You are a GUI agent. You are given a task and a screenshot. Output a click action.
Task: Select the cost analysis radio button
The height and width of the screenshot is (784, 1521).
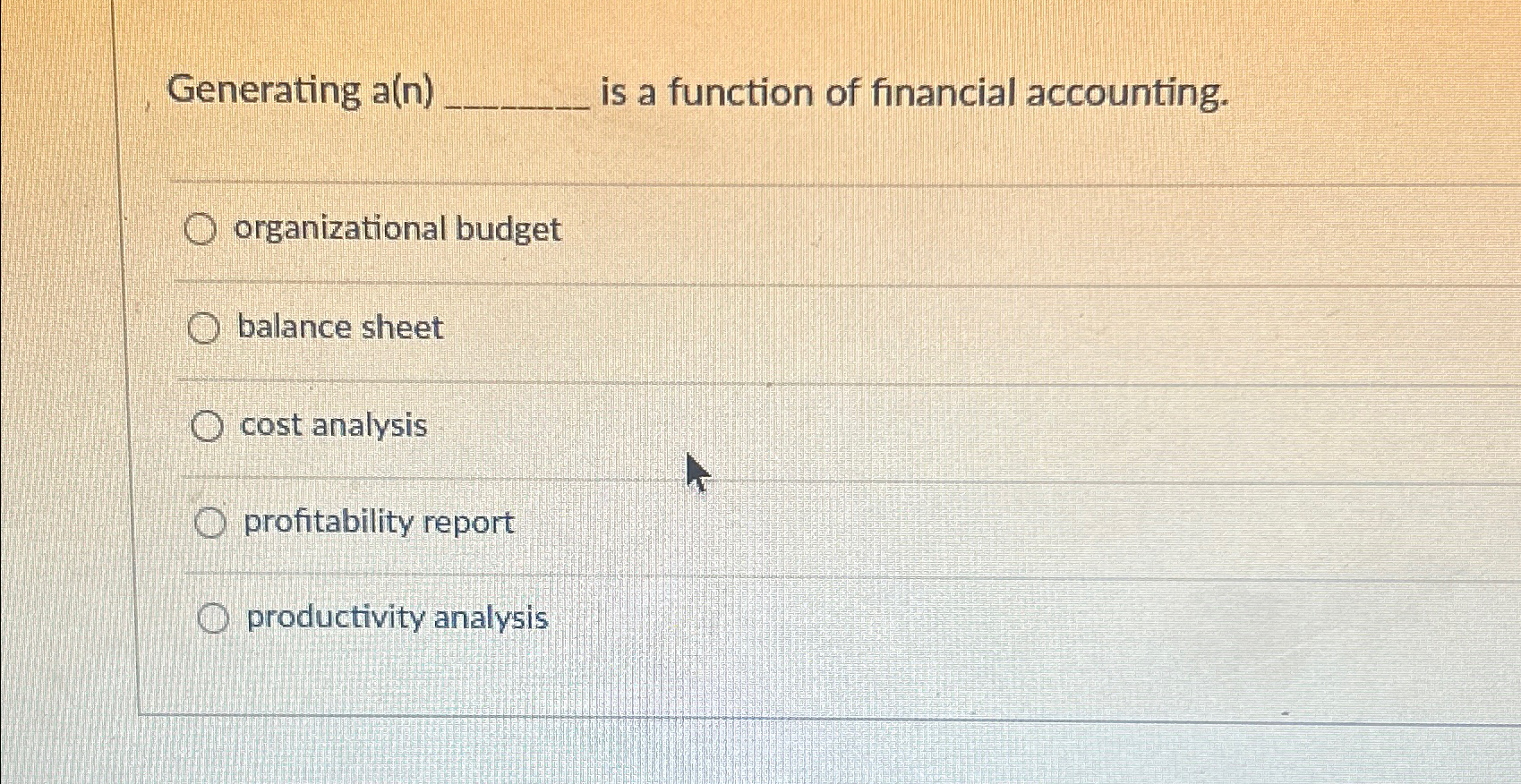[209, 426]
